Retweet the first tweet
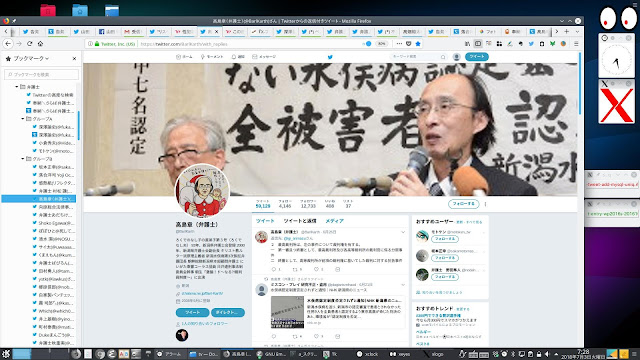Image resolution: width=640 pixels, height=360 pixels. point(295,269)
